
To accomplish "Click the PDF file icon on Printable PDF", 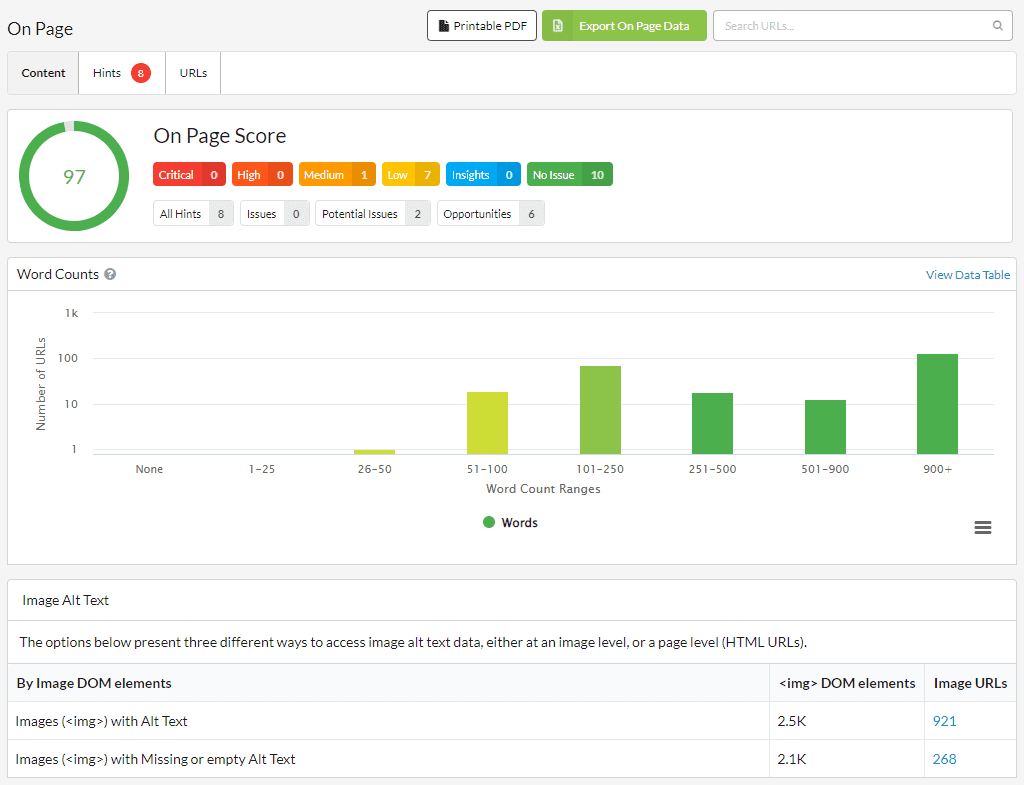I will [x=443, y=25].
